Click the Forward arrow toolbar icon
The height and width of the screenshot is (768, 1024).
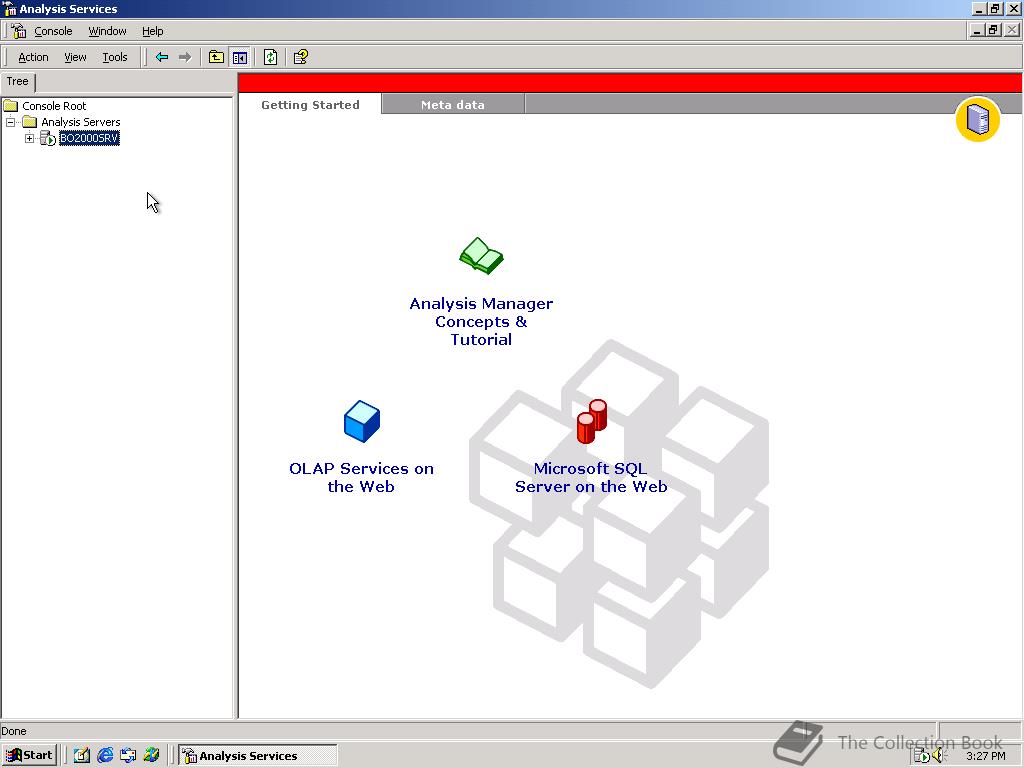click(185, 57)
